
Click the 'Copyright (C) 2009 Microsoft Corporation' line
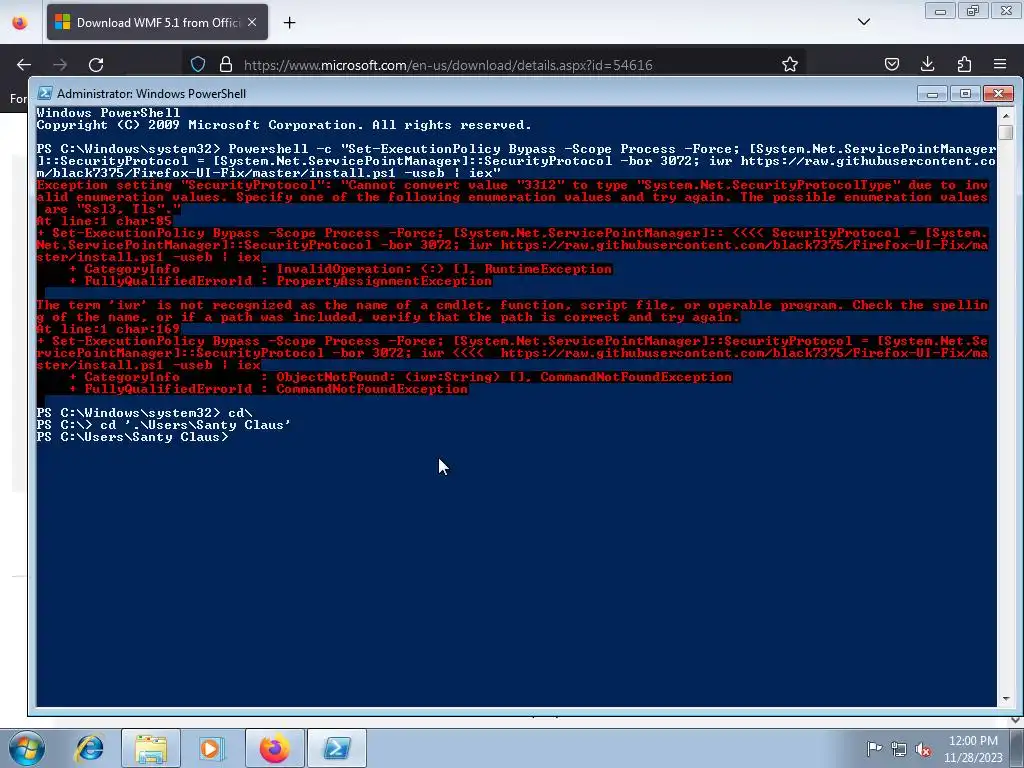coord(284,125)
